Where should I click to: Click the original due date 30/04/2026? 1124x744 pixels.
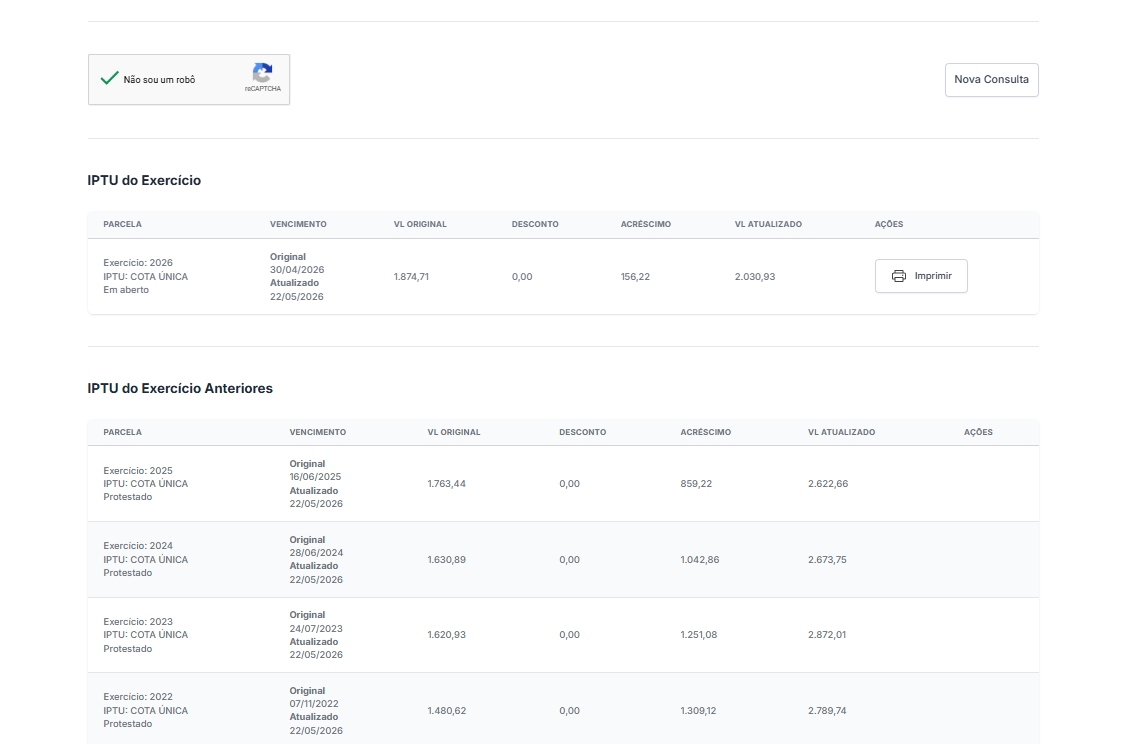click(x=297, y=270)
